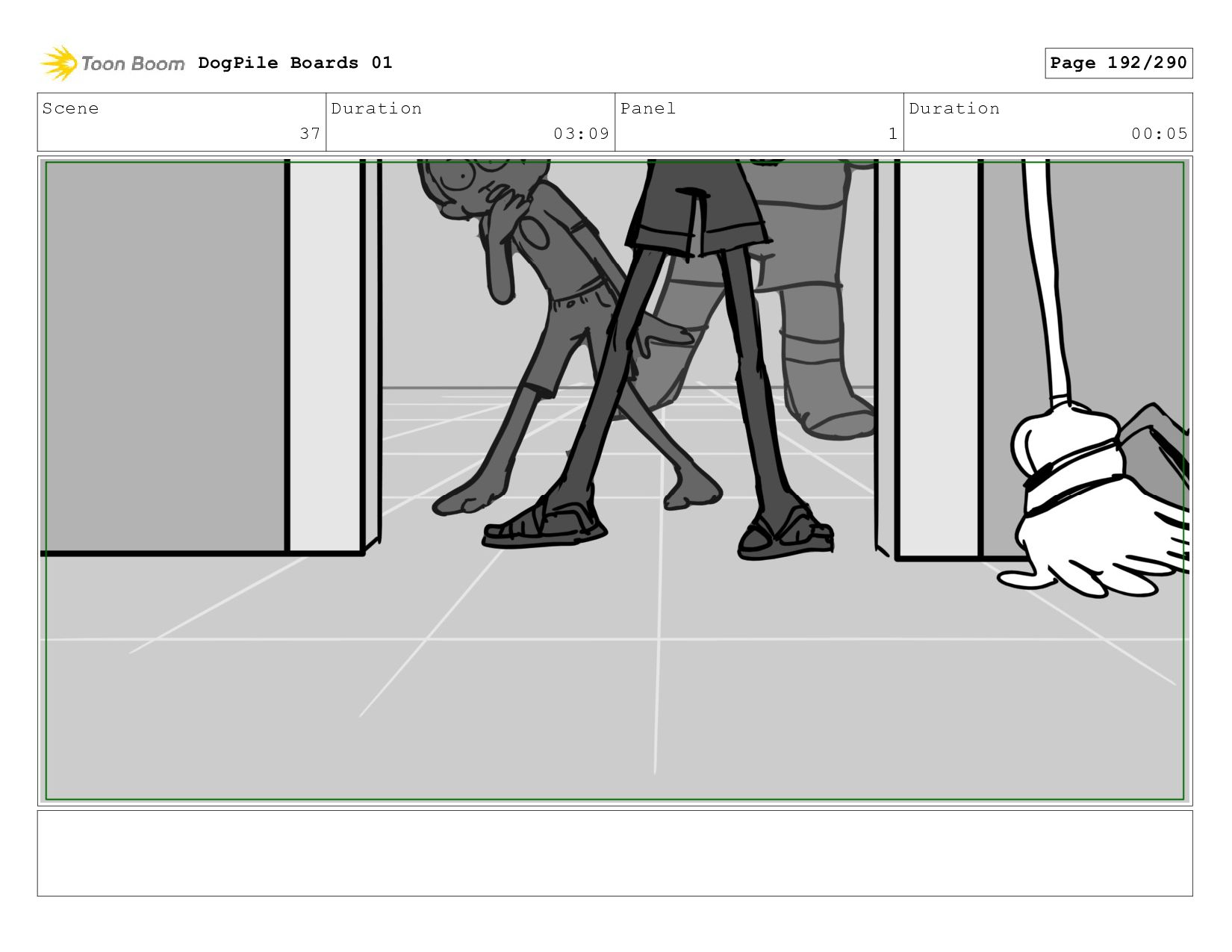Click the Toon Boom logo
The width and height of the screenshot is (1232, 952).
(112, 63)
